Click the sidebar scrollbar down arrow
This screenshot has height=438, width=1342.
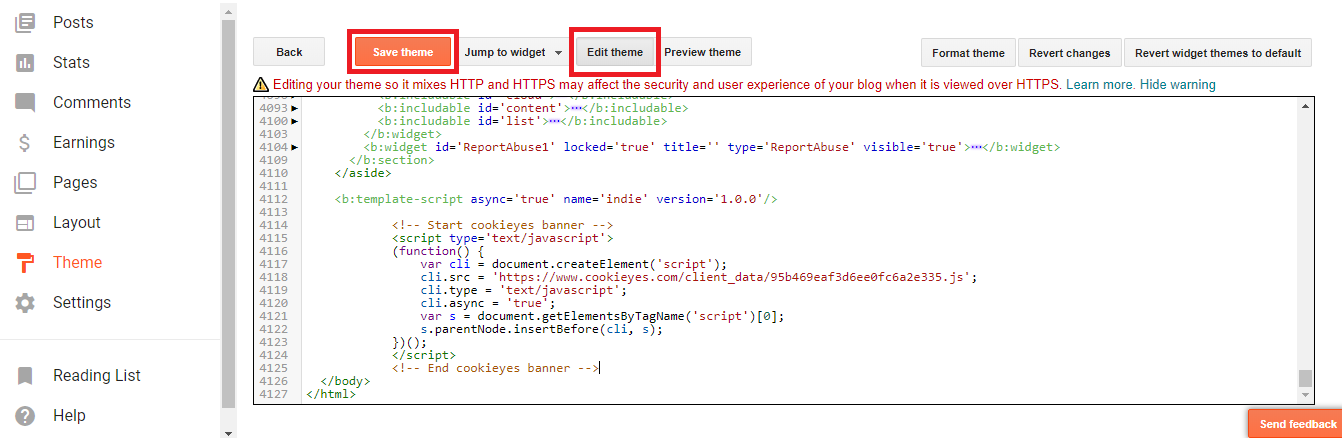point(228,432)
